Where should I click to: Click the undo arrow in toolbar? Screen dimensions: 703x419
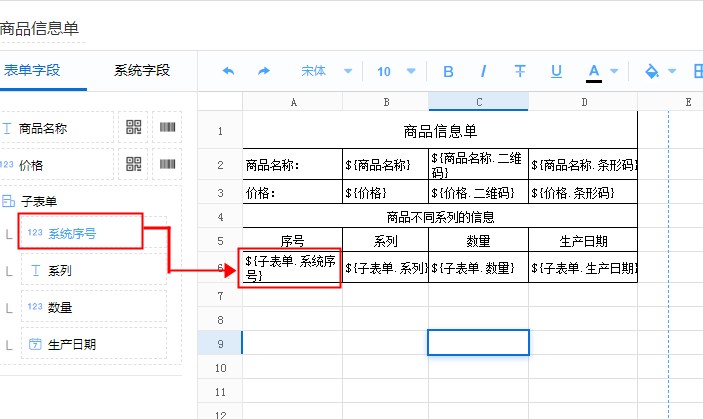click(x=228, y=71)
